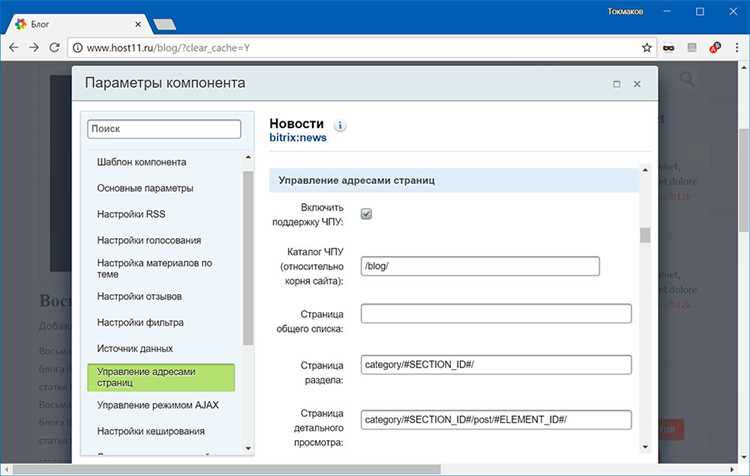This screenshot has height=476, width=750.
Task: Click the Каталог ЧПУ /blog/ field
Action: tap(480, 266)
